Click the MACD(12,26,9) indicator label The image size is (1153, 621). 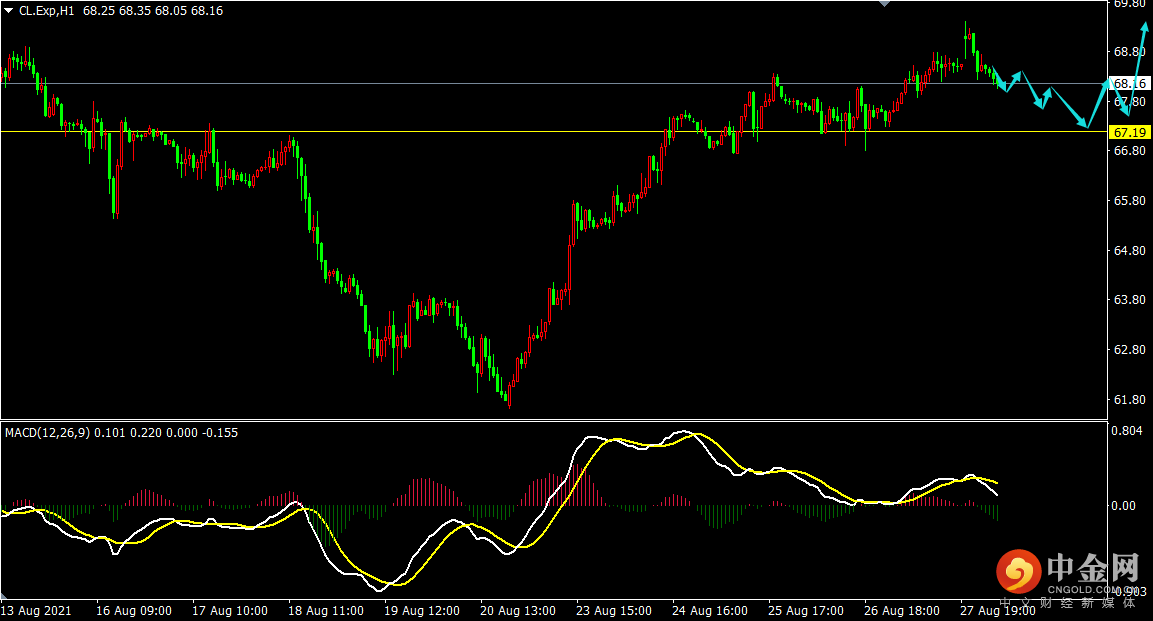(x=48, y=433)
